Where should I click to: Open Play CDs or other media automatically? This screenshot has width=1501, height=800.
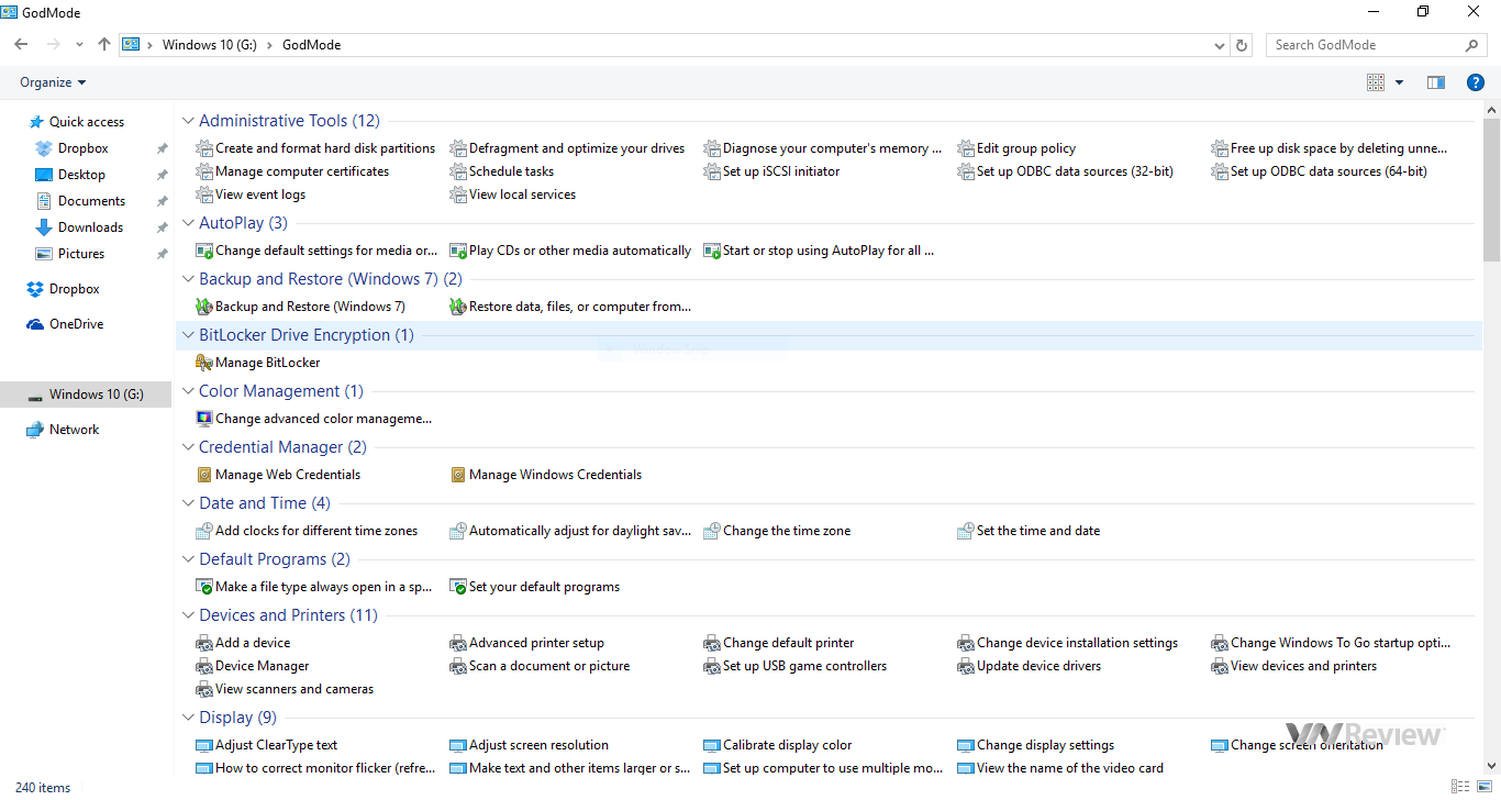pos(571,250)
